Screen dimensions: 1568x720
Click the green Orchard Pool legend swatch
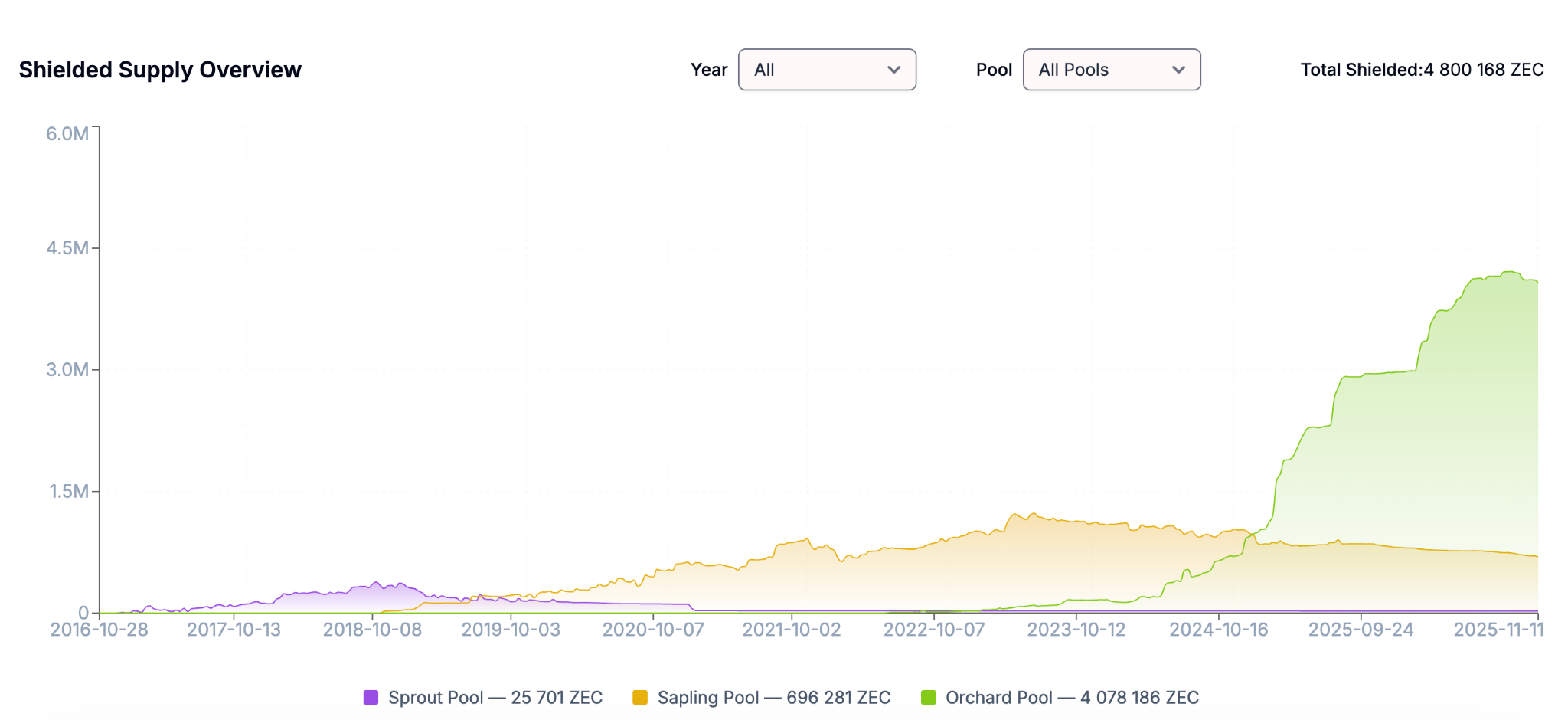[x=928, y=698]
